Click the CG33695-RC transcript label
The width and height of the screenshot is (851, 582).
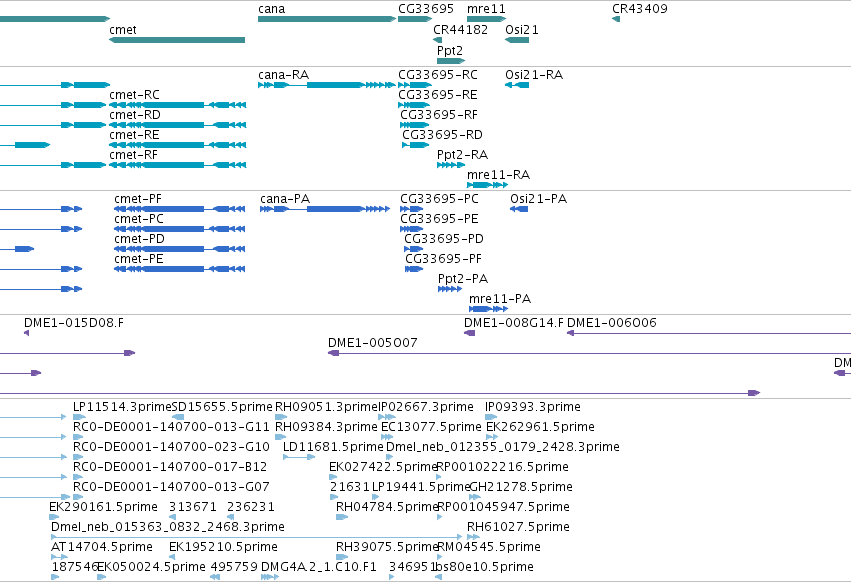pos(438,75)
